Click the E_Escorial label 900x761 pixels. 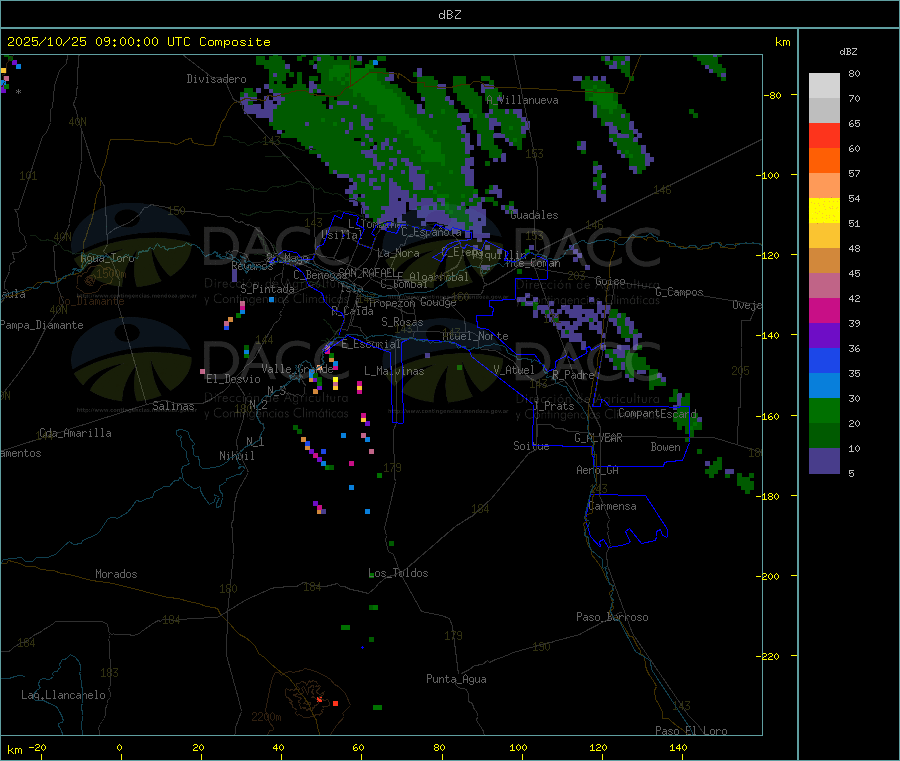(371, 344)
